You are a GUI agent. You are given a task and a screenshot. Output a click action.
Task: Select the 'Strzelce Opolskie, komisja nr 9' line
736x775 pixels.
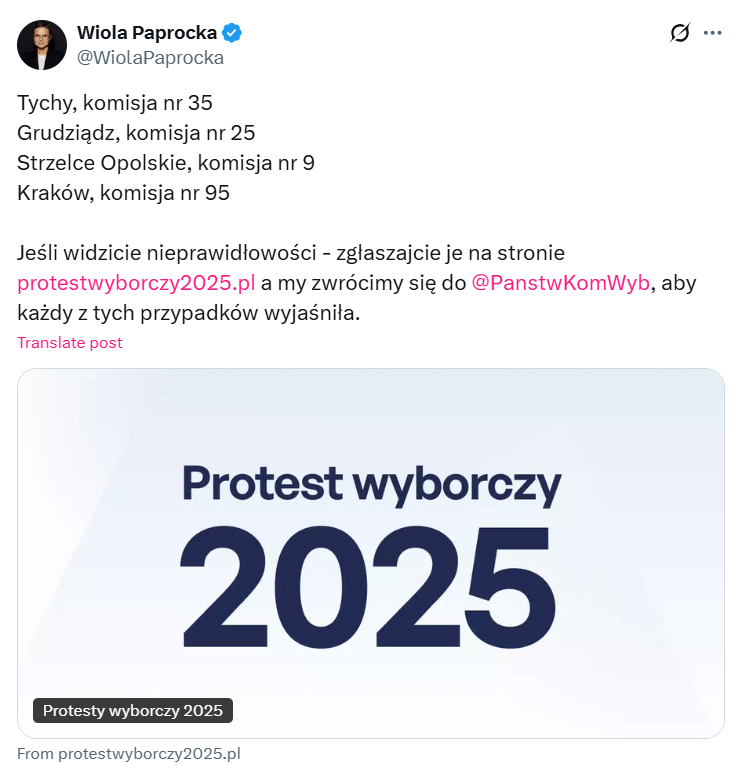pyautogui.click(x=166, y=163)
